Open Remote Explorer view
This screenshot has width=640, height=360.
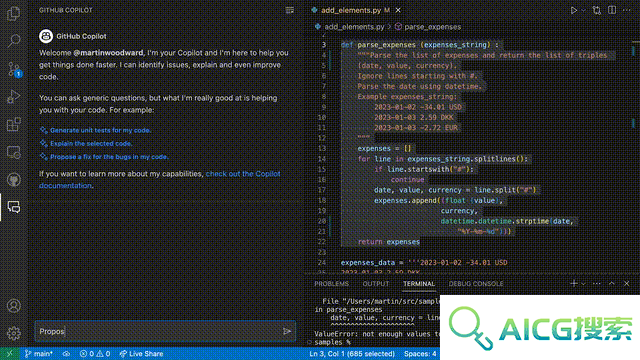coord(13,152)
